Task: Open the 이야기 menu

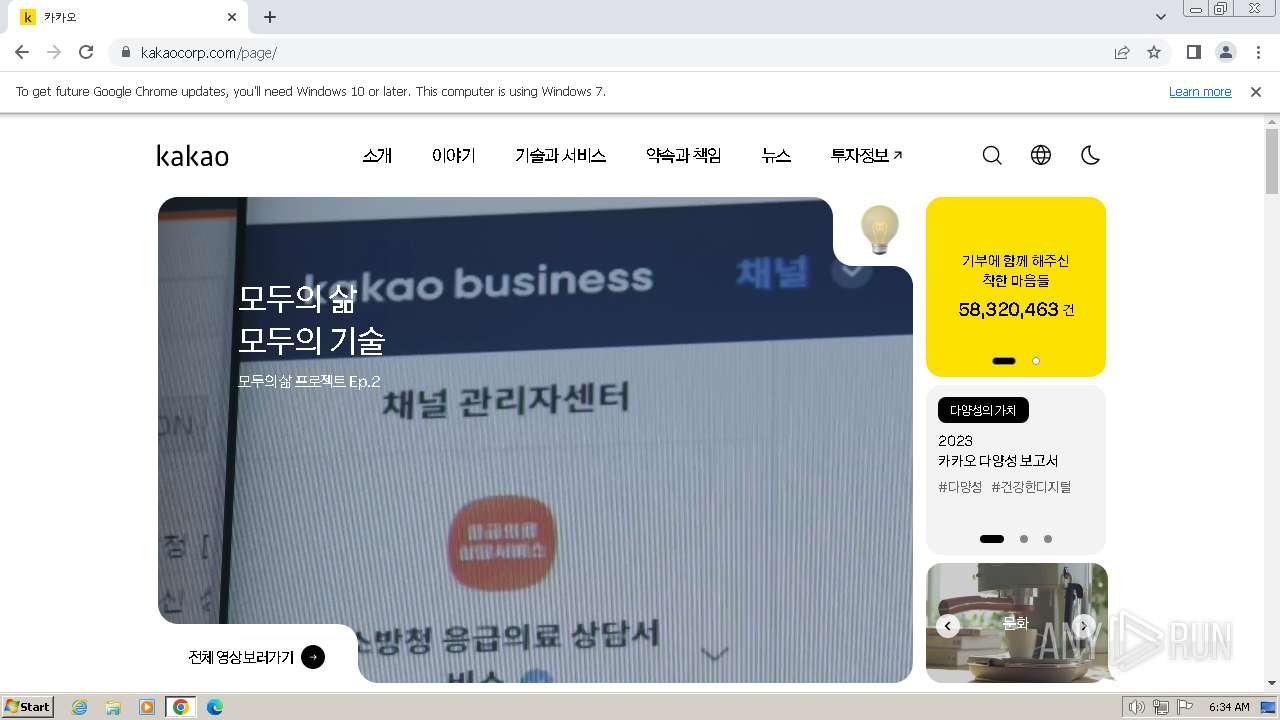Action: (454, 155)
